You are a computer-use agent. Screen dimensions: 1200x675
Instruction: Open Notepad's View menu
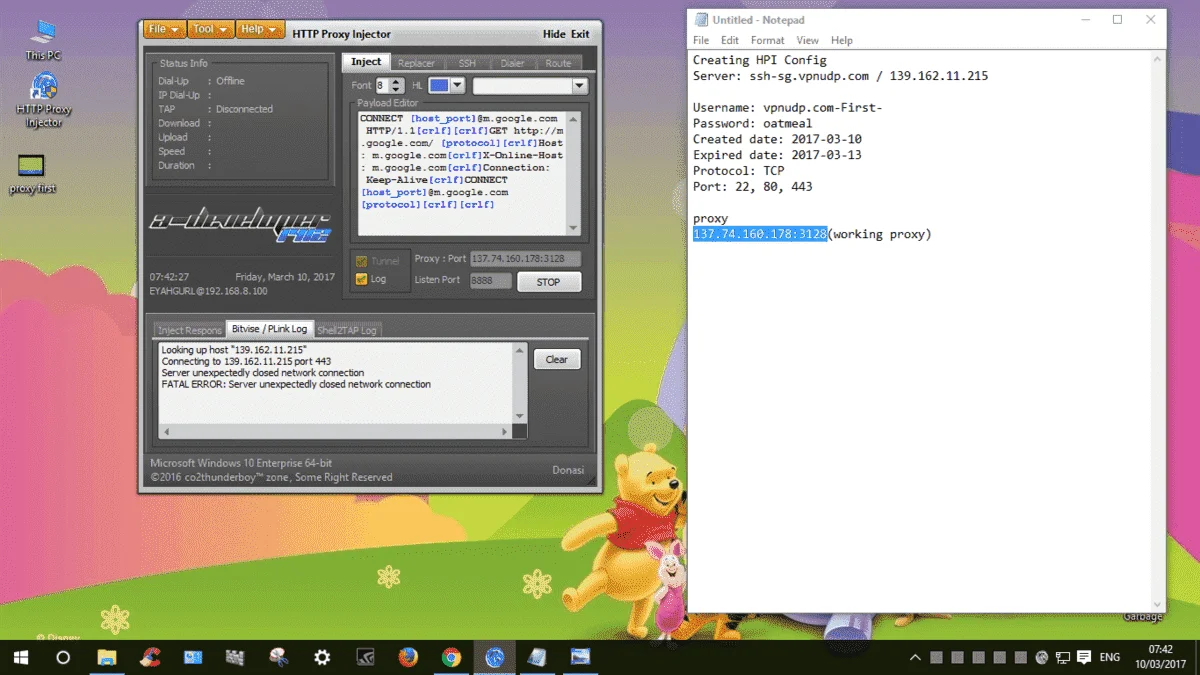pos(807,40)
